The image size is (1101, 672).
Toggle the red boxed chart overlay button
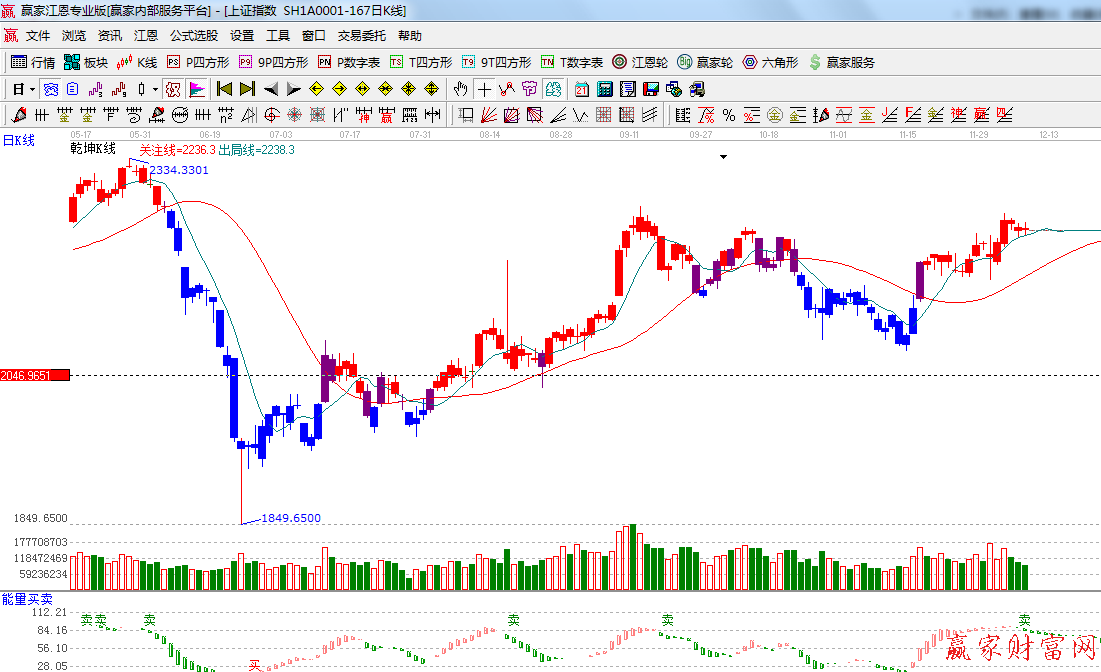[x=173, y=89]
